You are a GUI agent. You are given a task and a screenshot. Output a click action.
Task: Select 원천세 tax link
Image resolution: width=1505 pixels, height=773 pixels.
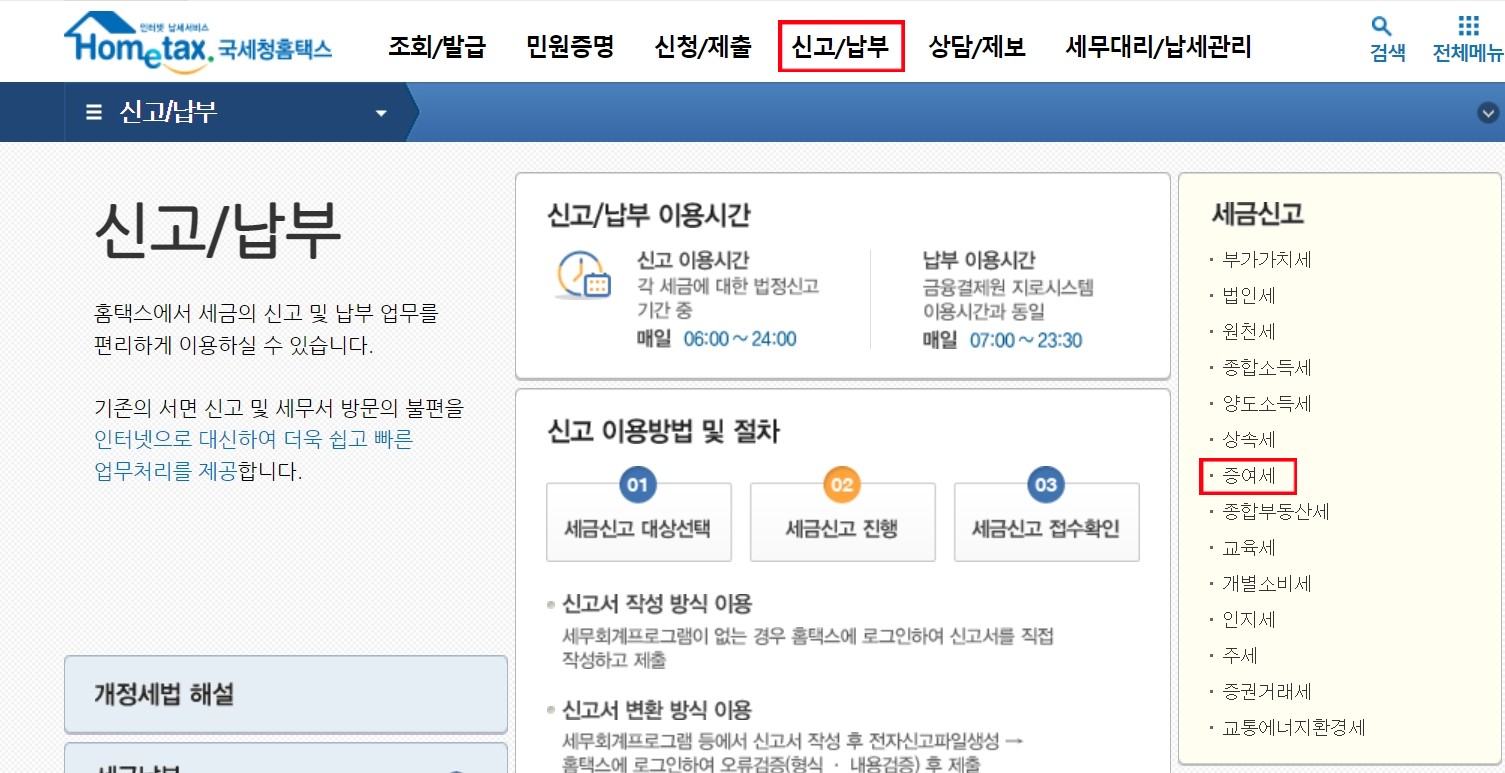point(1248,332)
